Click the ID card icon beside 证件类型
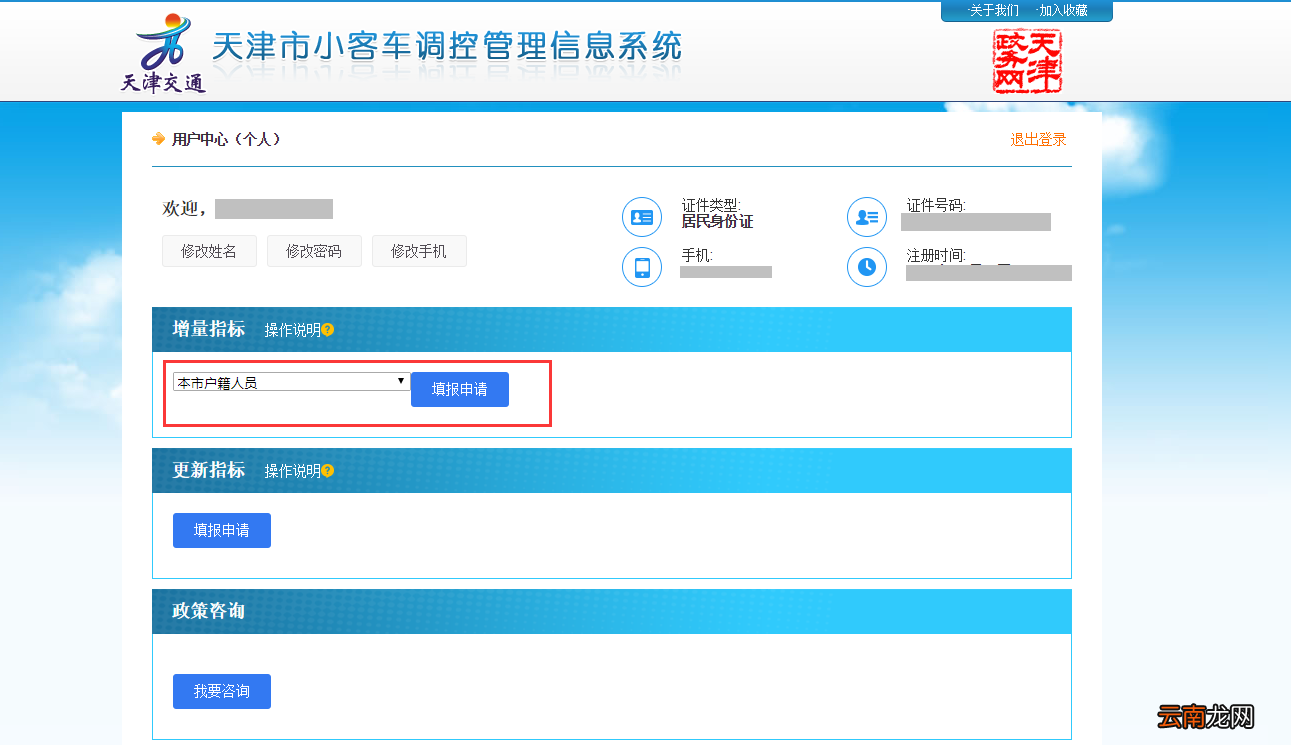The image size is (1291, 745). [641, 216]
